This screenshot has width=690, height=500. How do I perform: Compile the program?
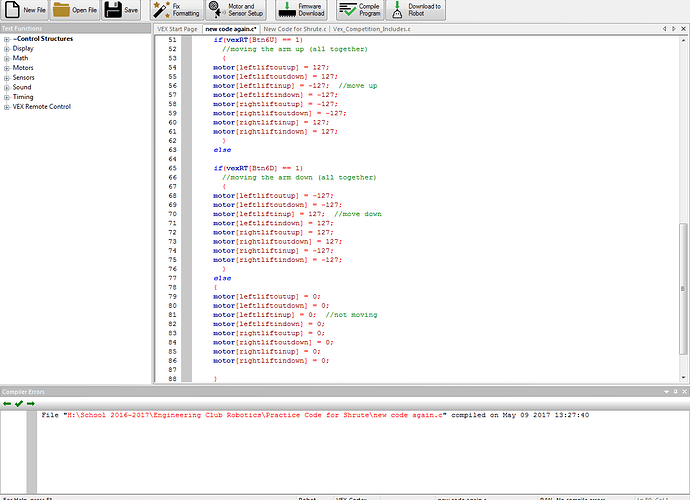click(360, 10)
